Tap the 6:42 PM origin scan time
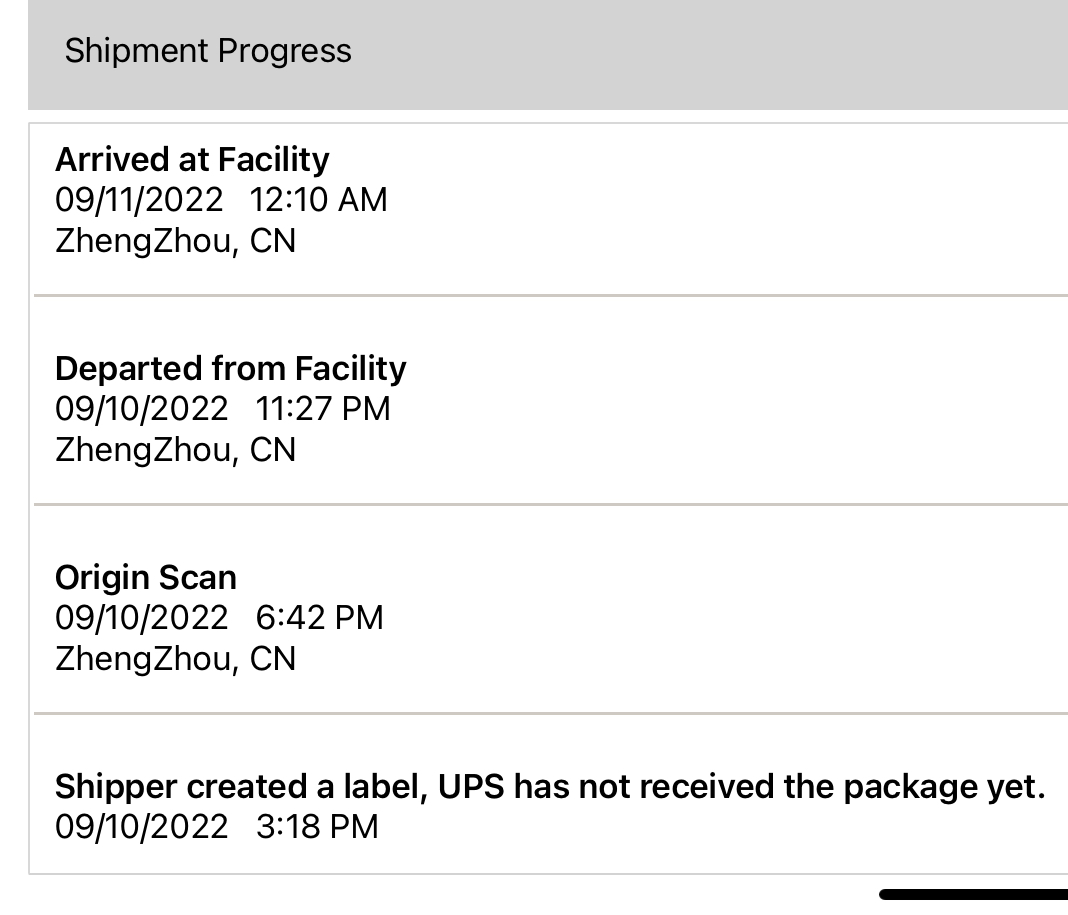The image size is (1068, 915). coord(319,618)
